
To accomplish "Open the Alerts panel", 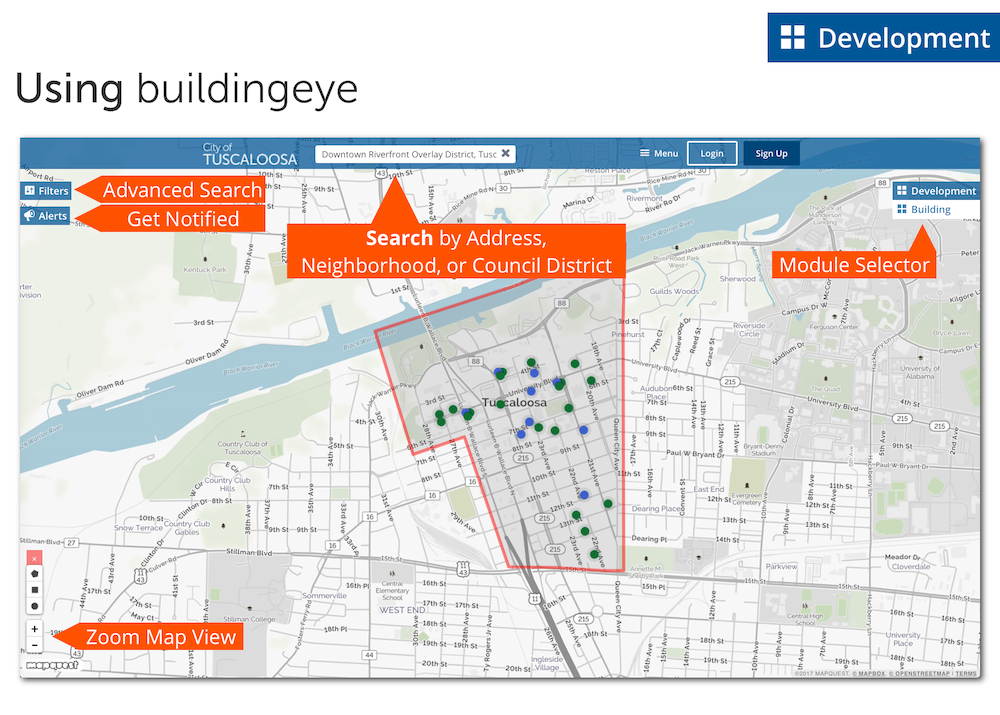I will coord(45,216).
